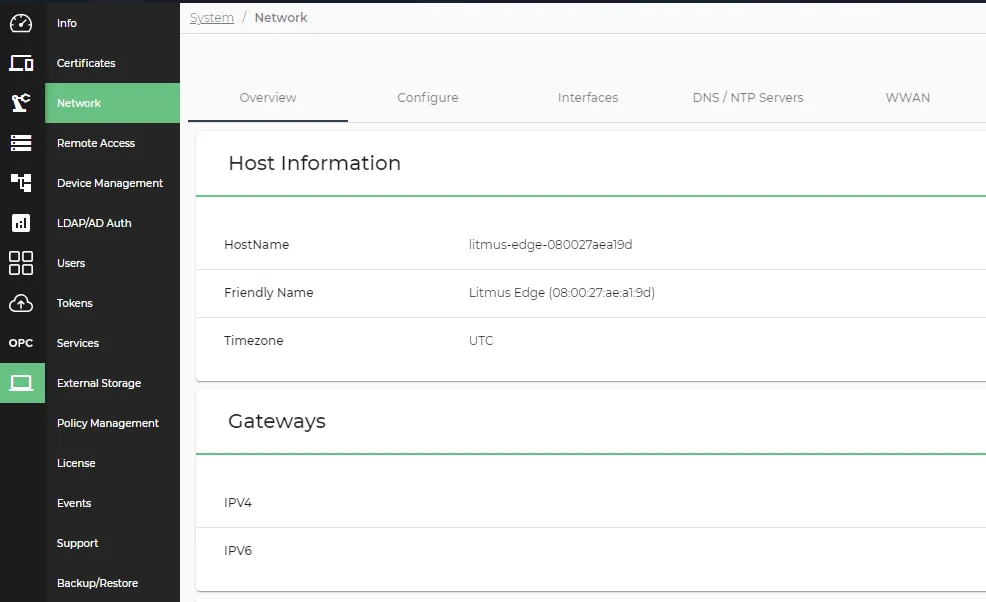Image resolution: width=986 pixels, height=602 pixels.
Task: Click friendly name Litmus Edge (08:00:27:ae:a1:9d)
Action: coord(562,293)
